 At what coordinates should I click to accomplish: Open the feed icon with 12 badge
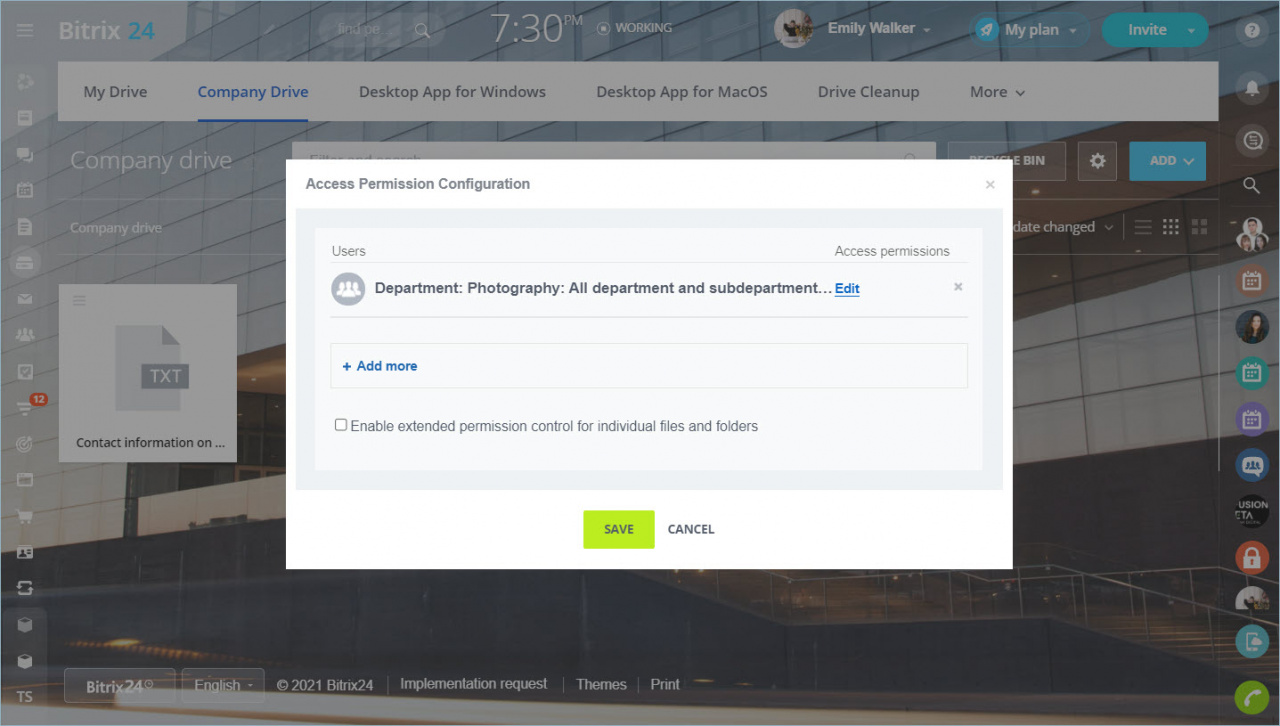coord(27,406)
